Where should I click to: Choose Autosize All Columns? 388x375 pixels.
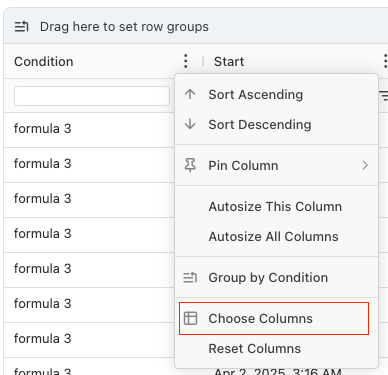point(277,236)
